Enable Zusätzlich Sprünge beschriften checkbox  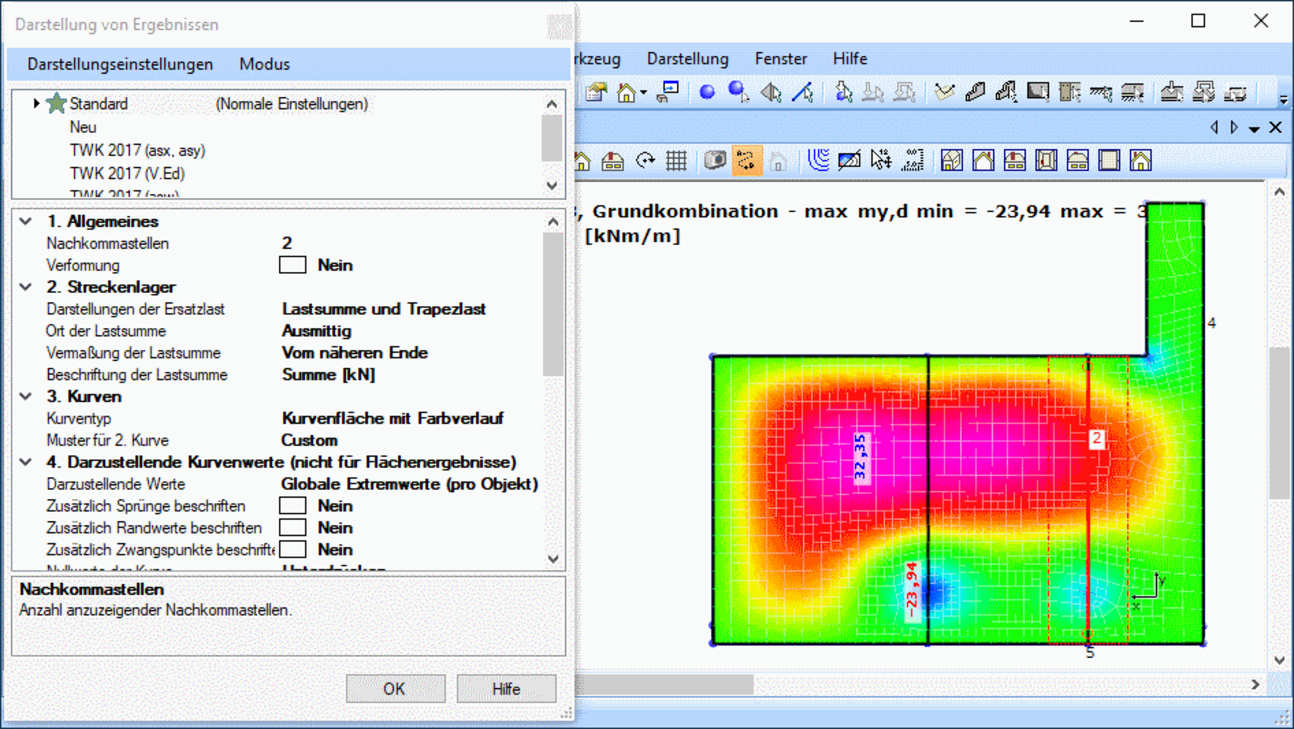coord(292,506)
